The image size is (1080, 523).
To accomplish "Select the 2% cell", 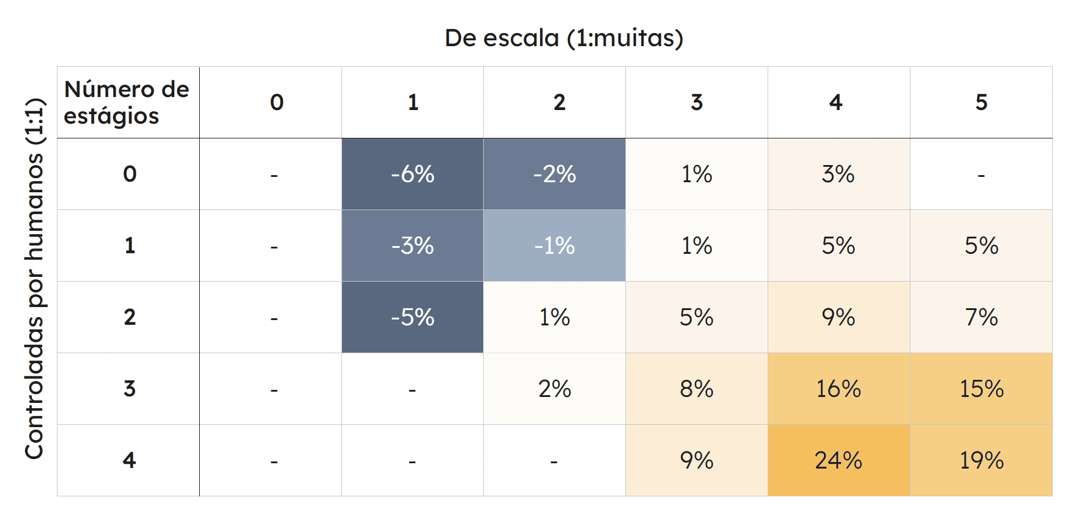I will tap(554, 389).
